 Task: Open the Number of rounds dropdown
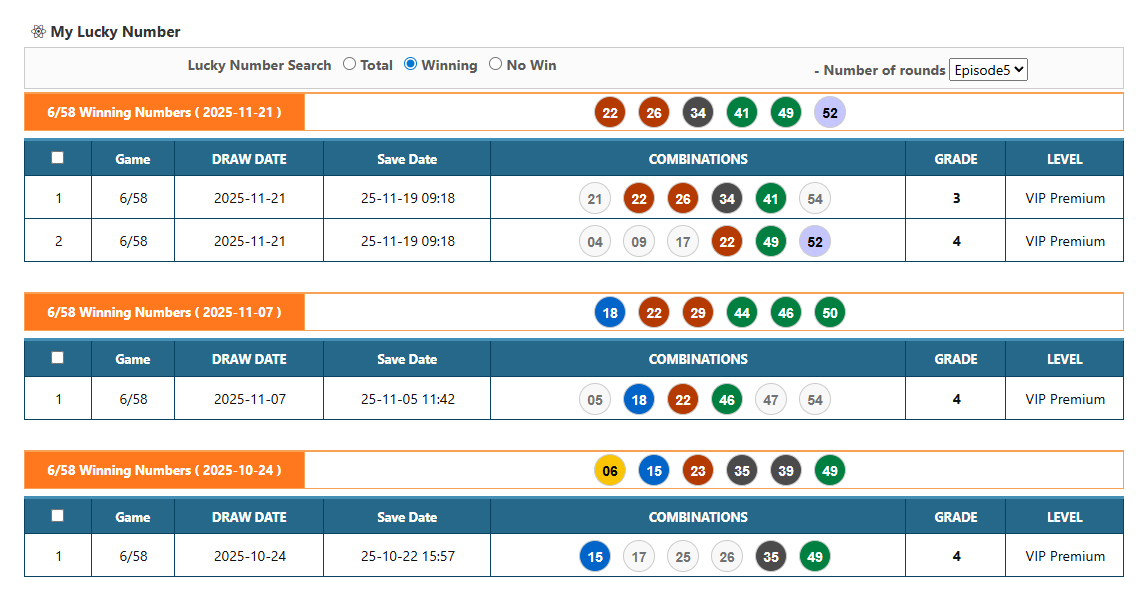[988, 70]
